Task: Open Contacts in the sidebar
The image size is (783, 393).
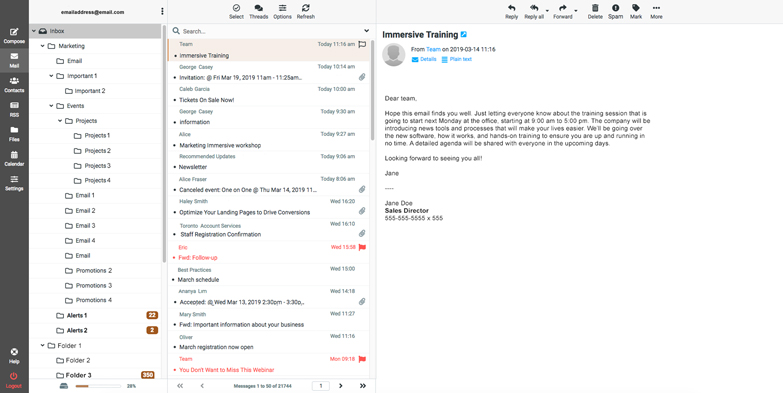Action: tap(14, 85)
